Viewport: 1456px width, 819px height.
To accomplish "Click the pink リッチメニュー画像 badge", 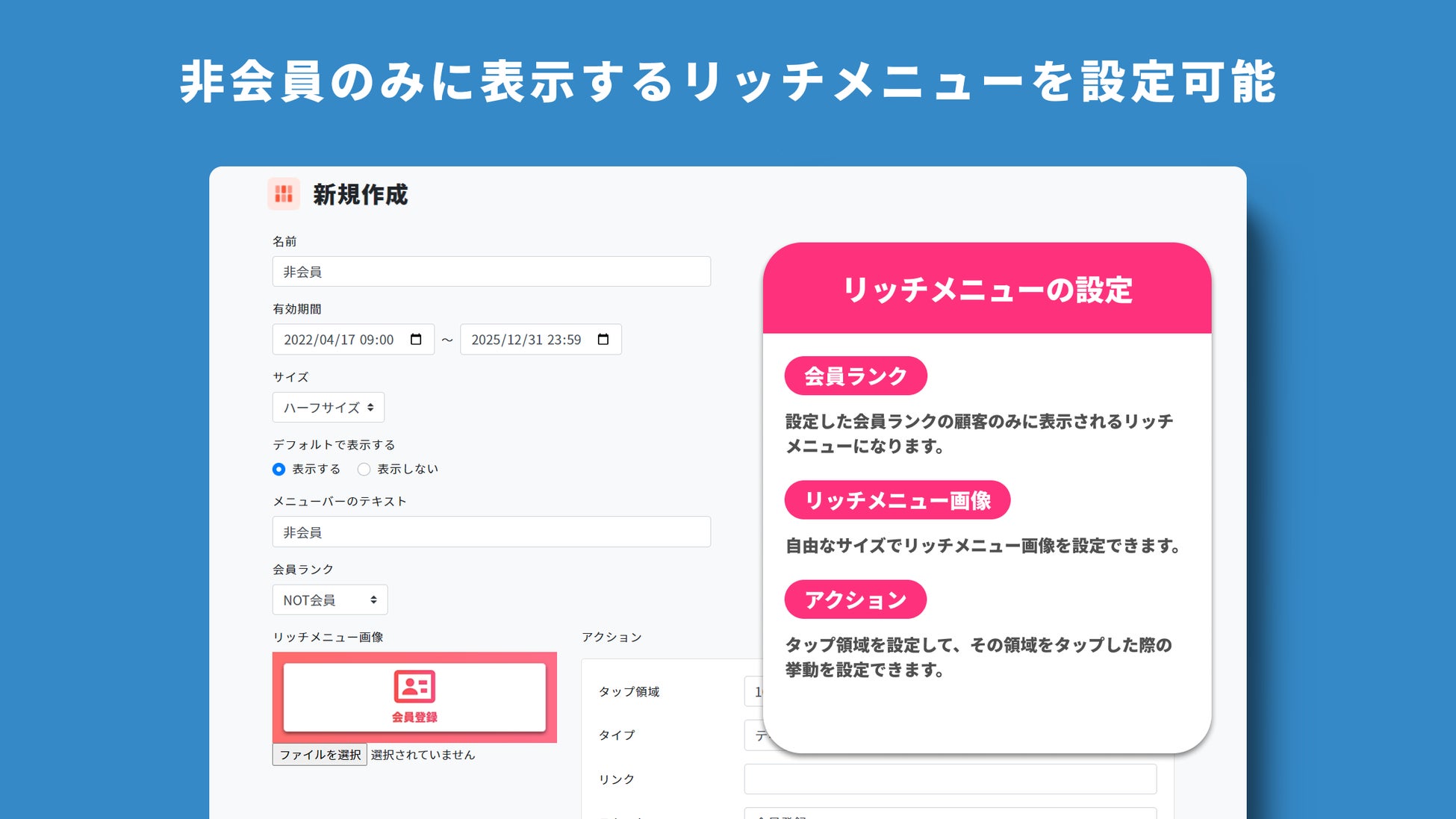I will tap(897, 500).
